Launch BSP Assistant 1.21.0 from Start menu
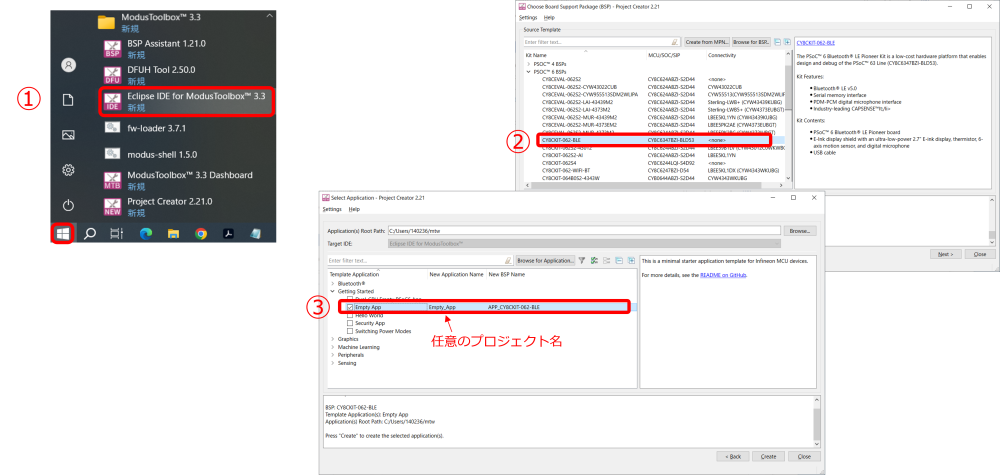 pyautogui.click(x=185, y=48)
